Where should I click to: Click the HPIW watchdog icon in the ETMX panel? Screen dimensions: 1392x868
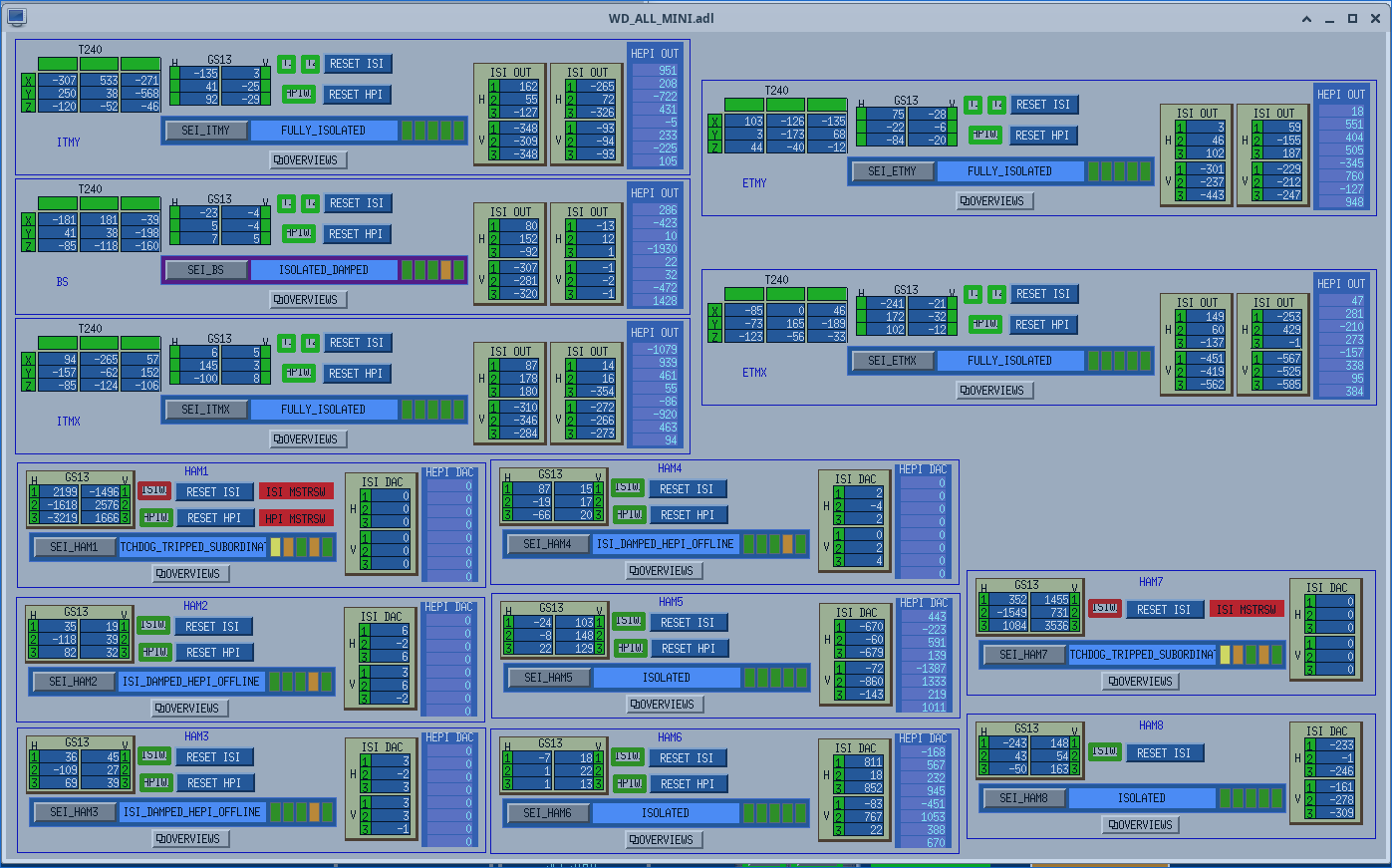pos(984,324)
